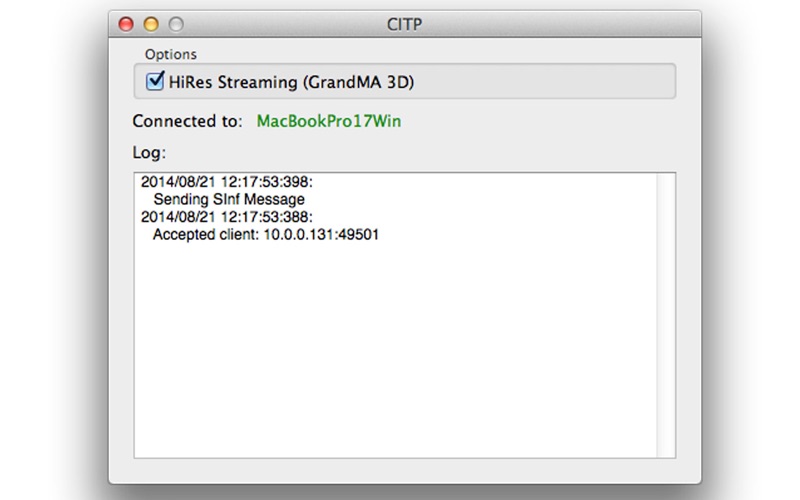Select the 12:17:53:398 timestamp log line
The height and width of the screenshot is (500, 800).
point(227,182)
